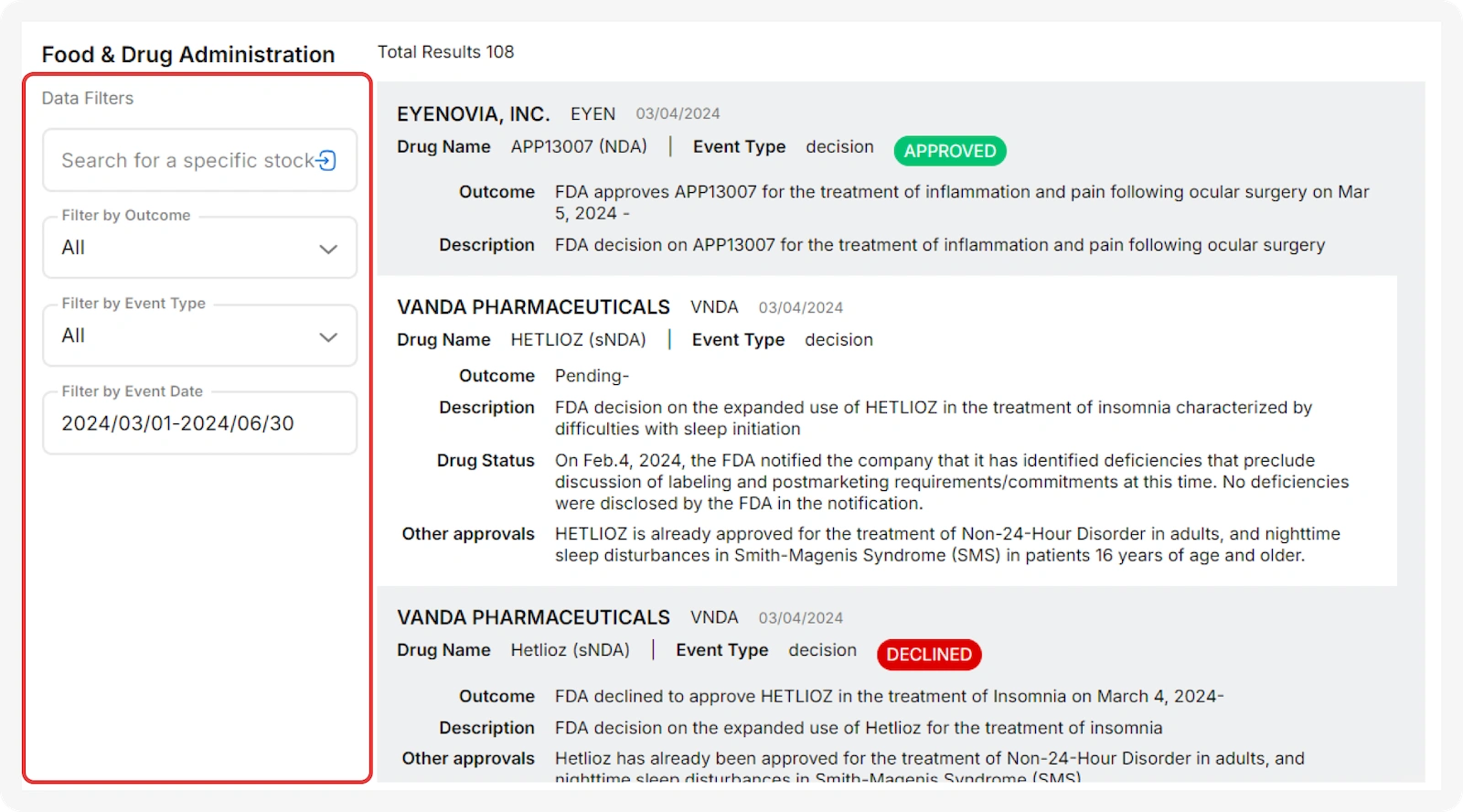The height and width of the screenshot is (812, 1463).
Task: Click the VNDA ticker on the declined entry
Action: (x=713, y=618)
